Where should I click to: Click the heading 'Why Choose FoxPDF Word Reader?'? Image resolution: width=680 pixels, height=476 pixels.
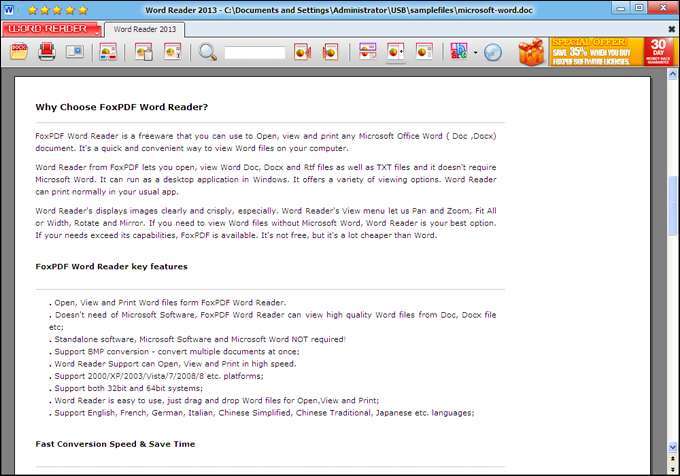121,107
